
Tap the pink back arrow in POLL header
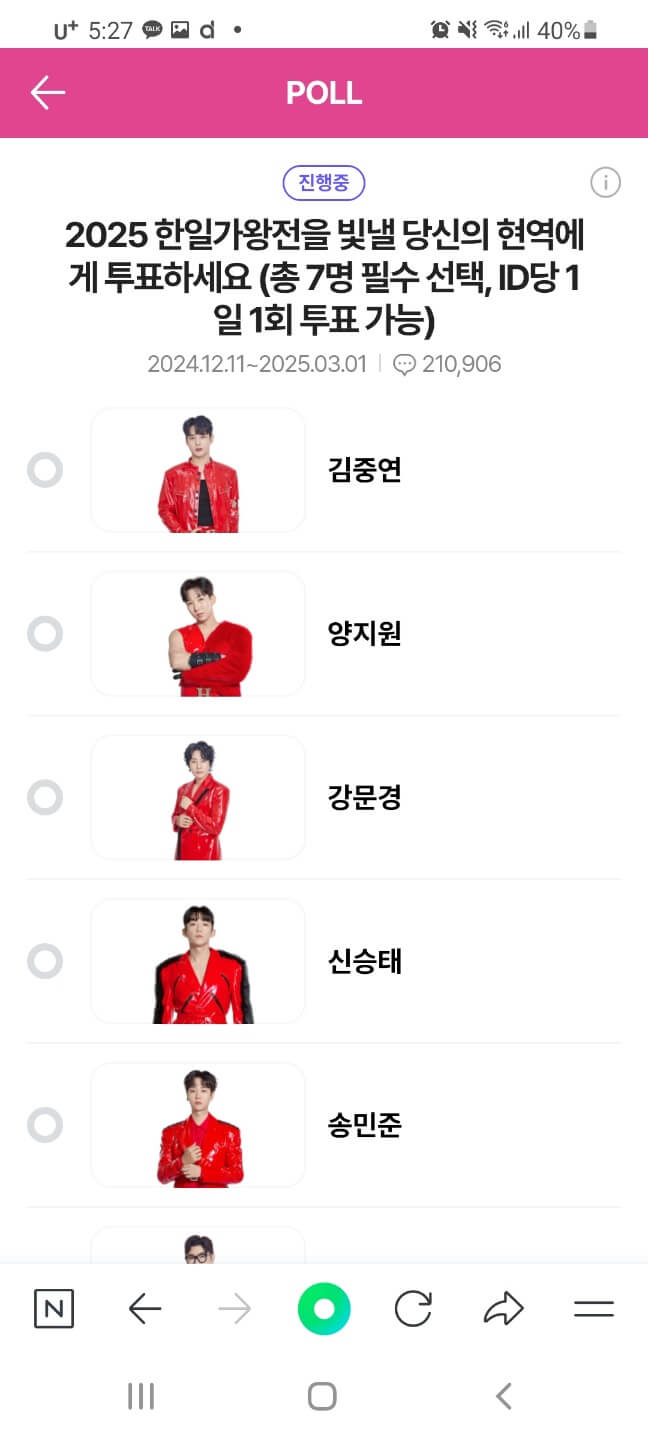[44, 92]
